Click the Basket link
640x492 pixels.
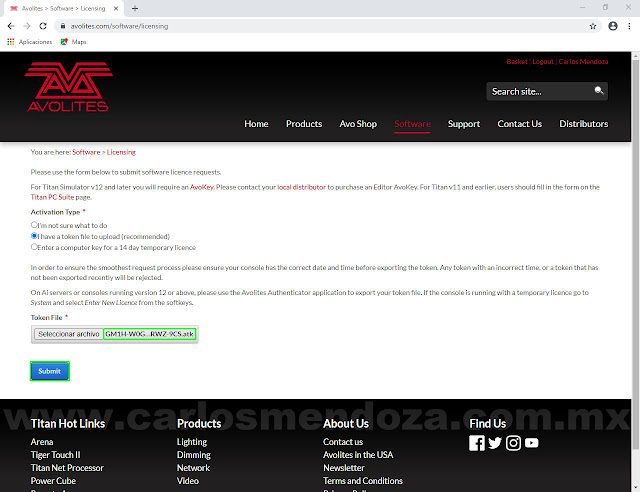pos(517,62)
